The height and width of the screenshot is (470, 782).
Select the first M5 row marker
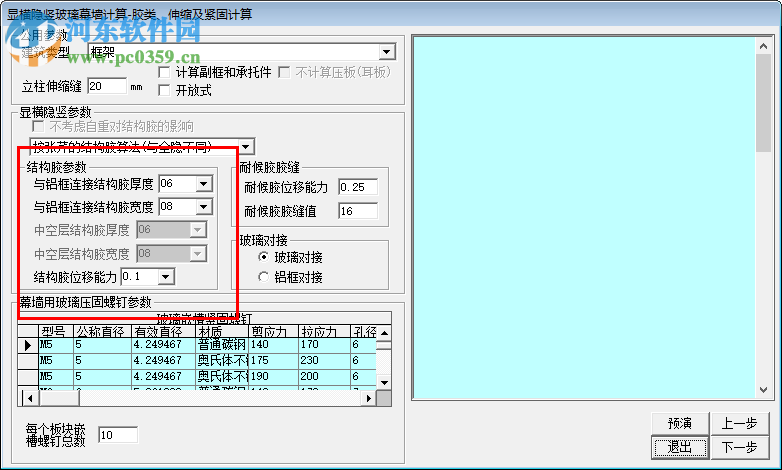(x=28, y=345)
